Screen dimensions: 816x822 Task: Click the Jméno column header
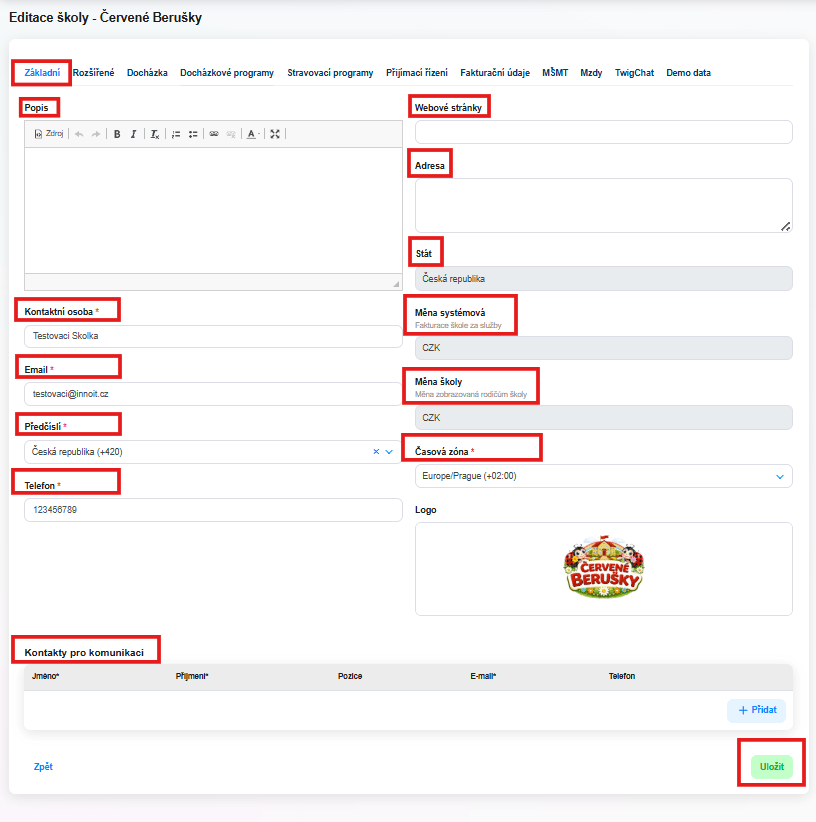[45, 676]
